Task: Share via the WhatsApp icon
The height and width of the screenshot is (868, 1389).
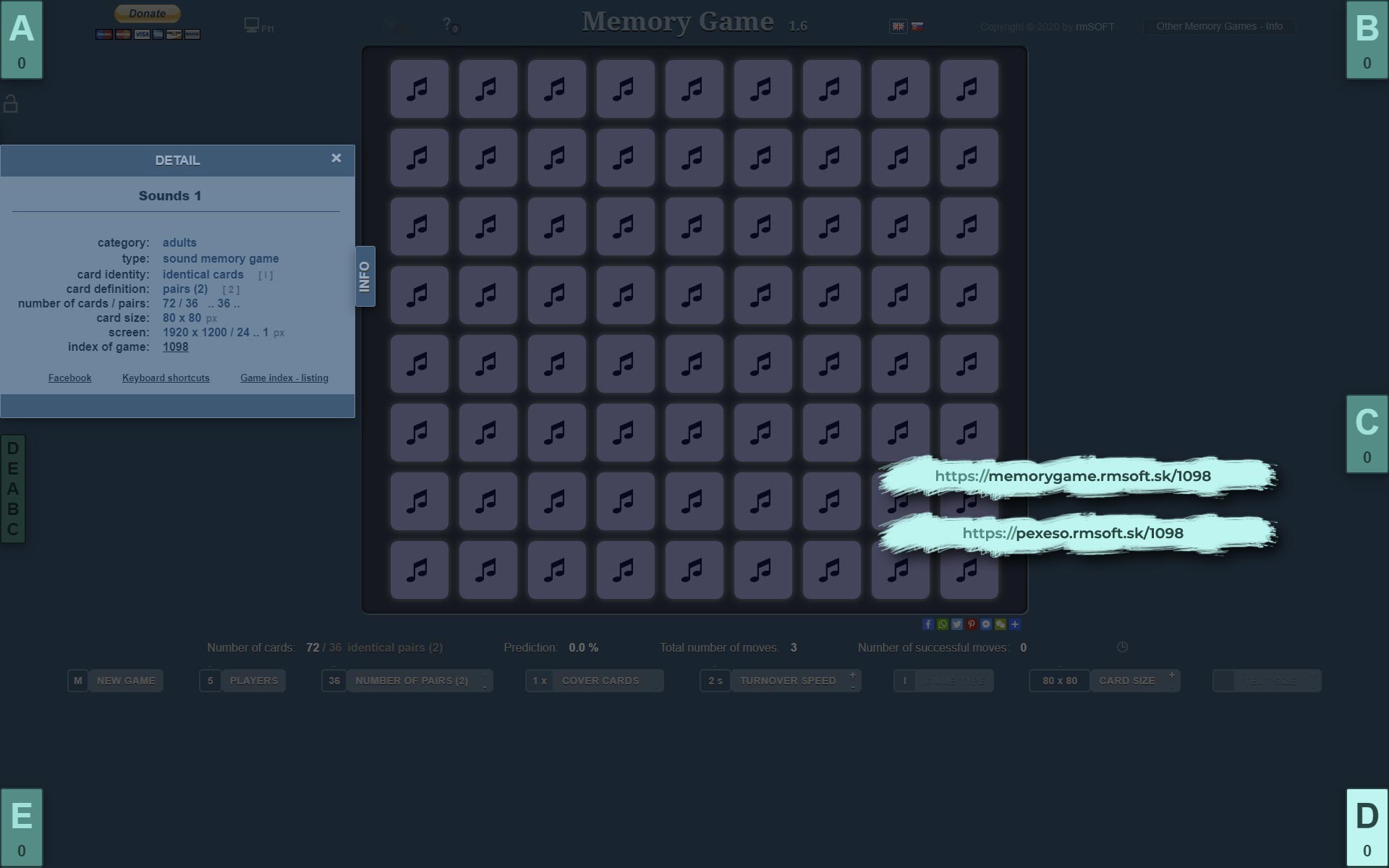Action: click(943, 624)
